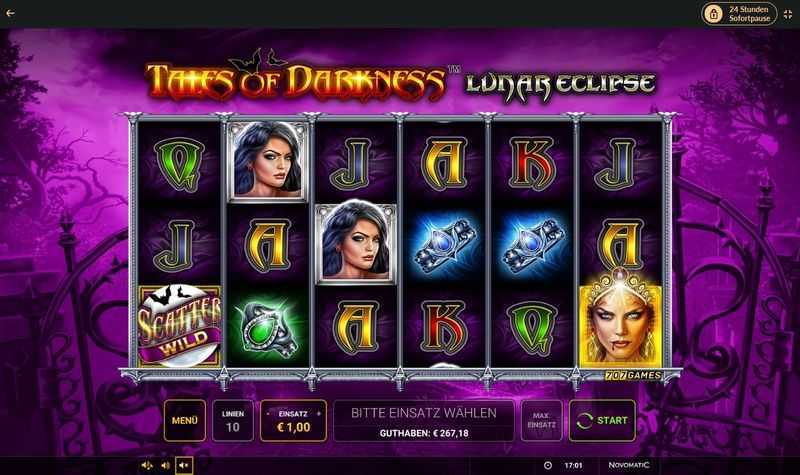
Task: Open the Linien 10 selector
Action: point(233,420)
